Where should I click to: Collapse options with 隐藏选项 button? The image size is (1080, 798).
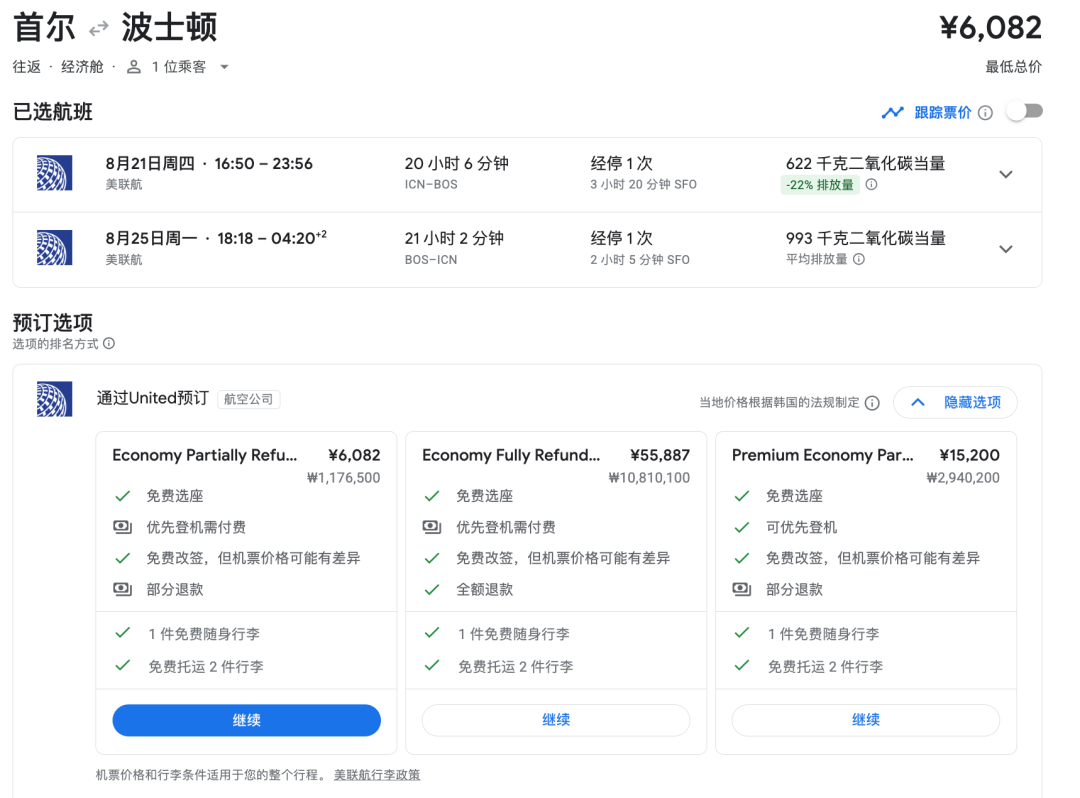click(x=955, y=402)
